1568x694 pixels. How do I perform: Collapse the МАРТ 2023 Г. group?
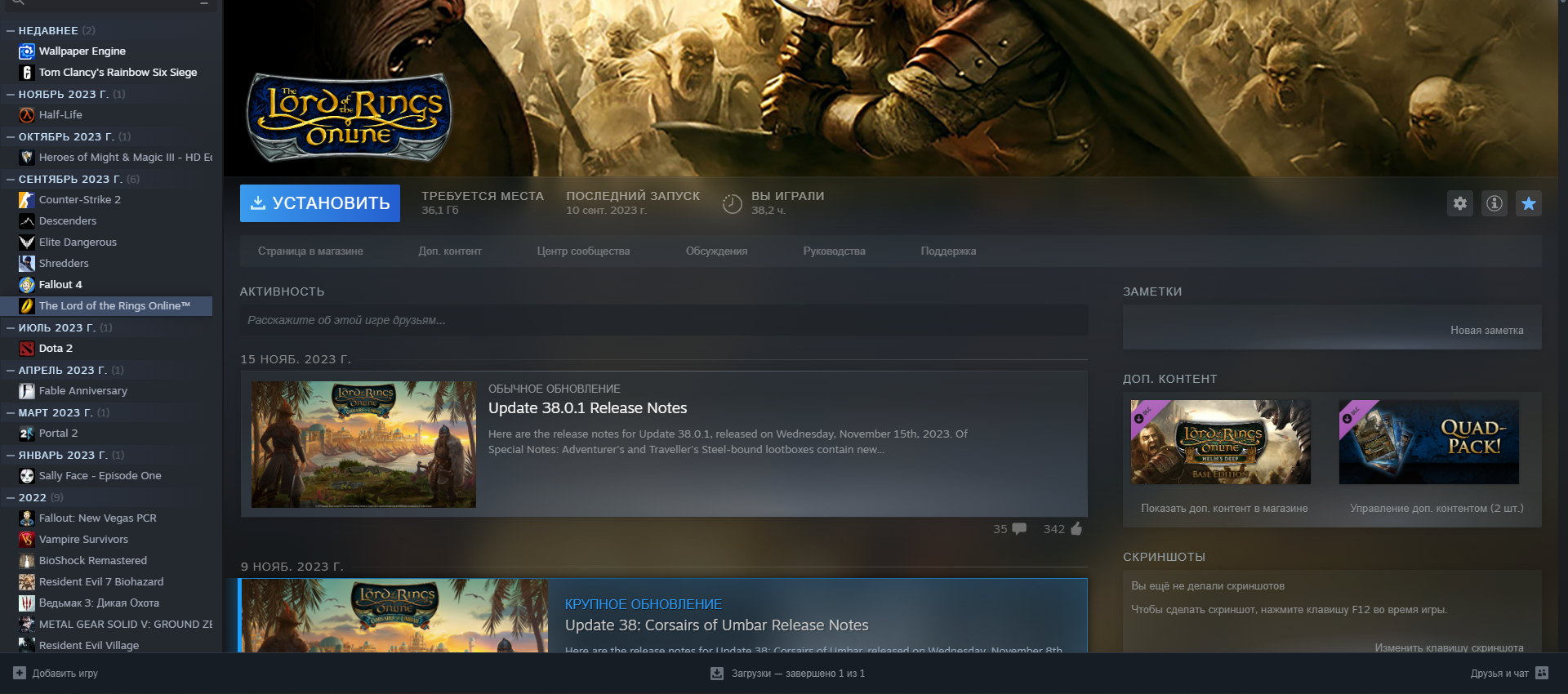[11, 413]
